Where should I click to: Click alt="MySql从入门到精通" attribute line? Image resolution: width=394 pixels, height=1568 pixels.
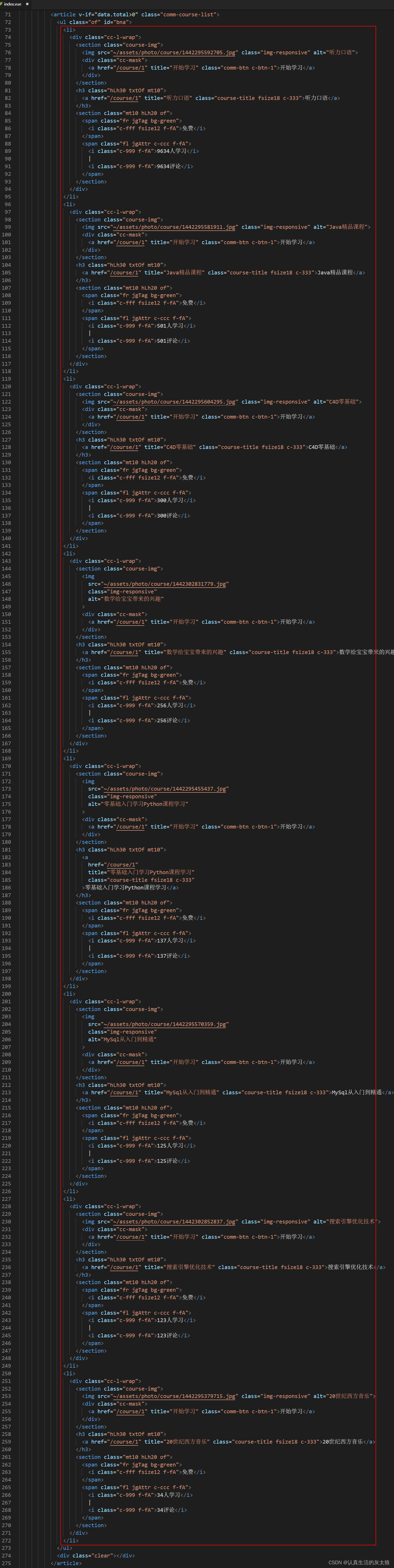pos(122,1040)
